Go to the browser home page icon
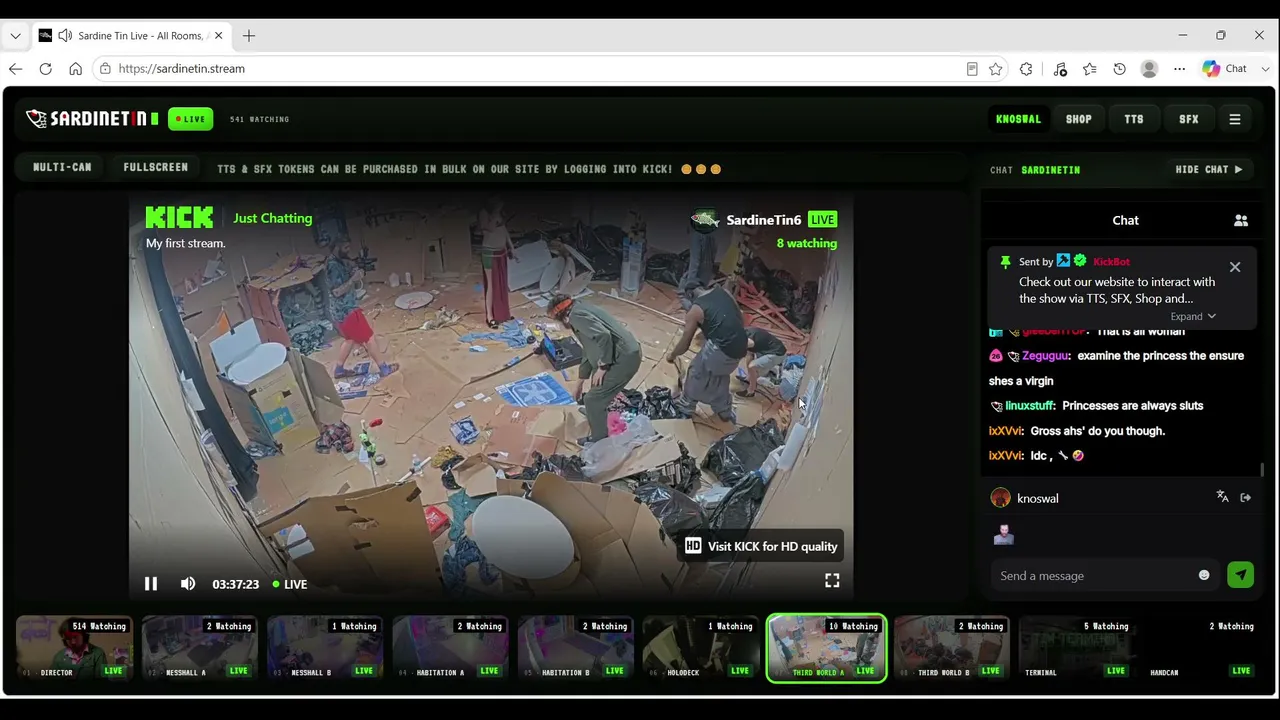The height and width of the screenshot is (720, 1280). pos(75,69)
